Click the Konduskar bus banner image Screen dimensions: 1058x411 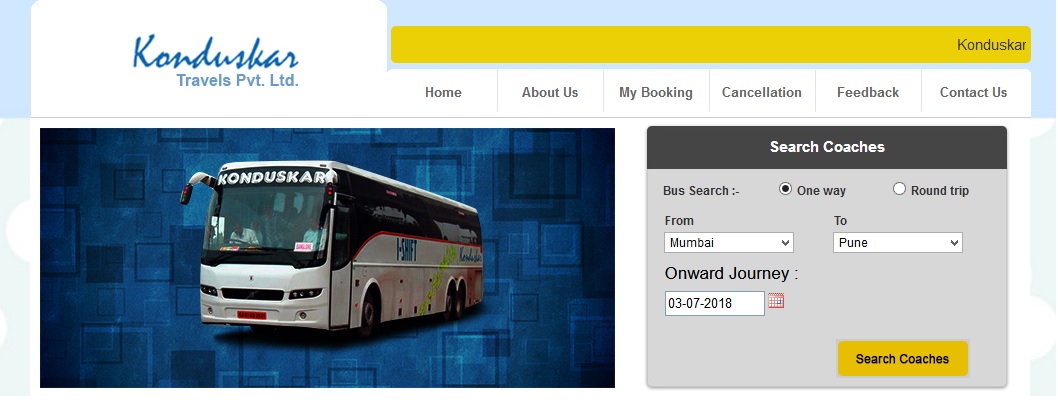327,258
